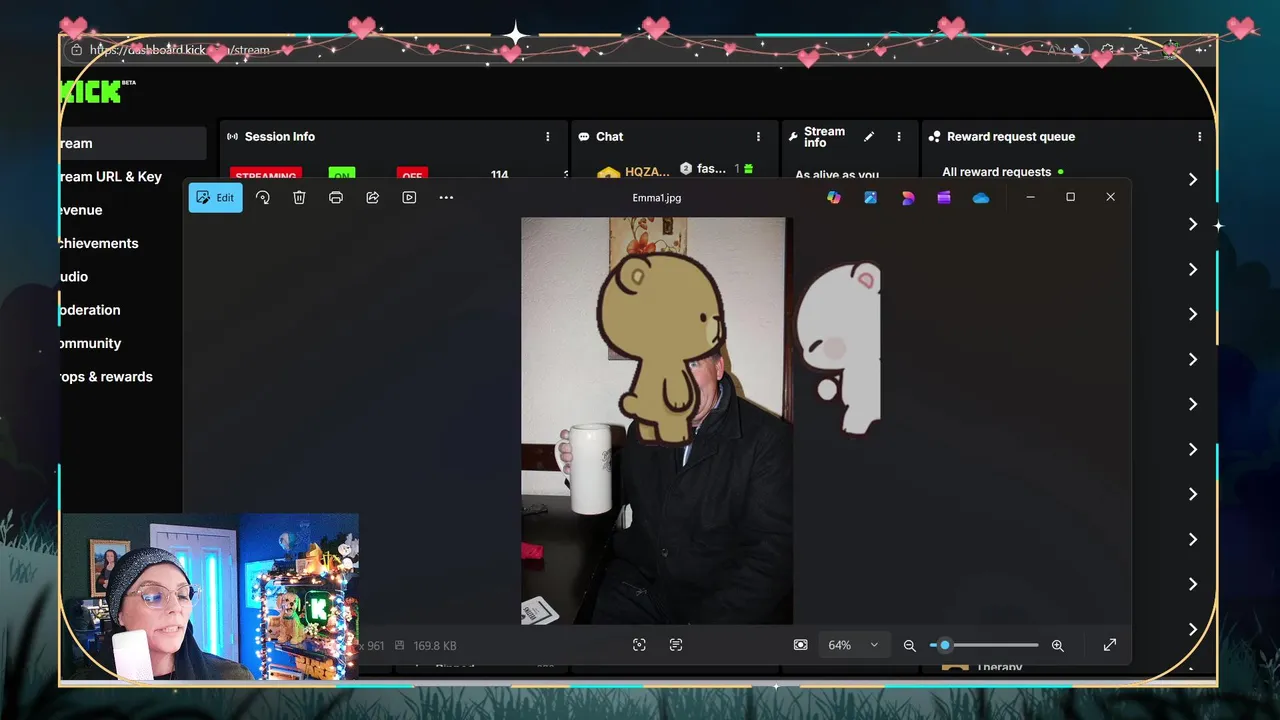Edit Stream info with pencil icon
Screen dimensions: 1280x720
click(x=869, y=137)
